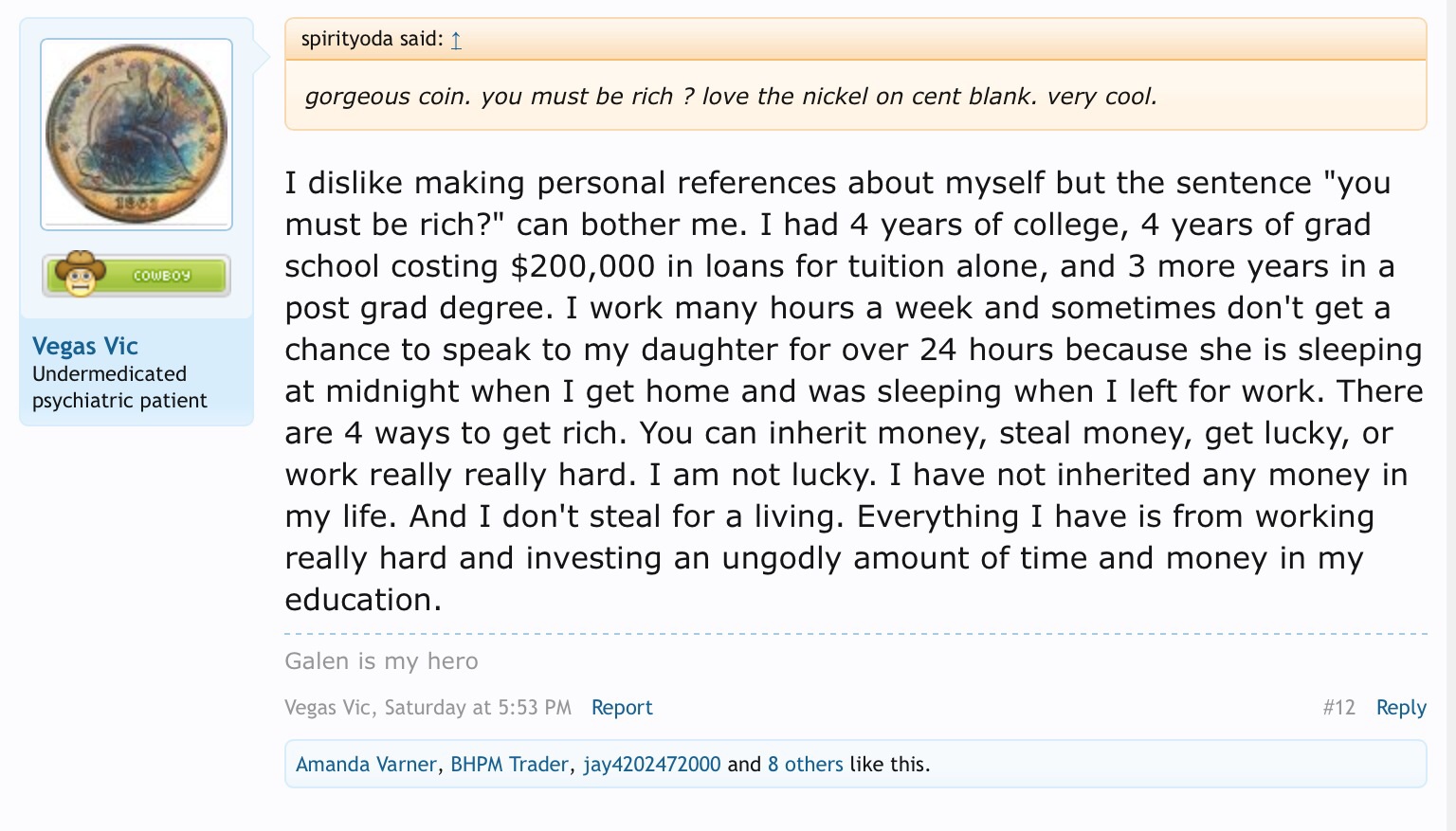View Amanda Varner's profile in likes

(366, 765)
